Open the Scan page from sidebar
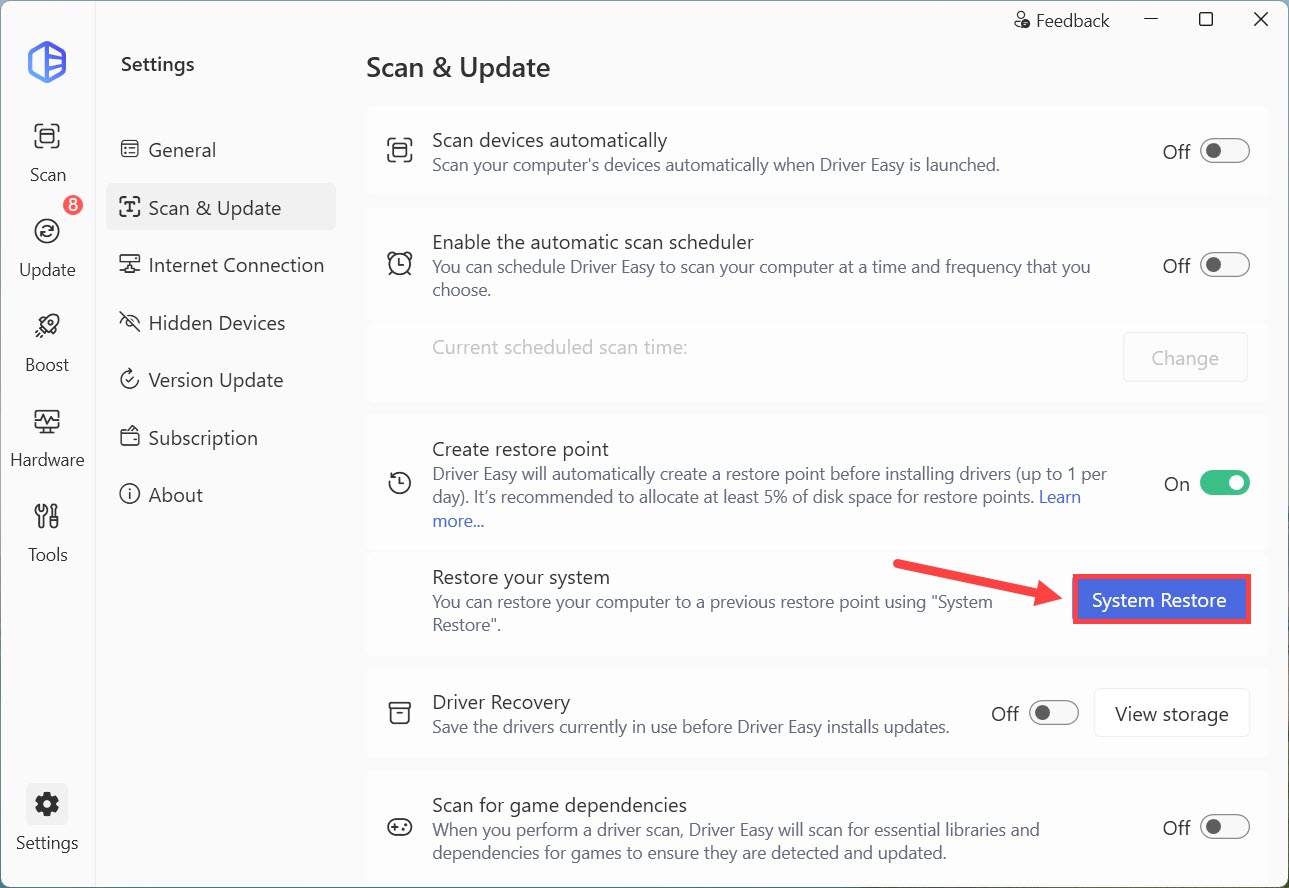1289x888 pixels. [x=47, y=152]
